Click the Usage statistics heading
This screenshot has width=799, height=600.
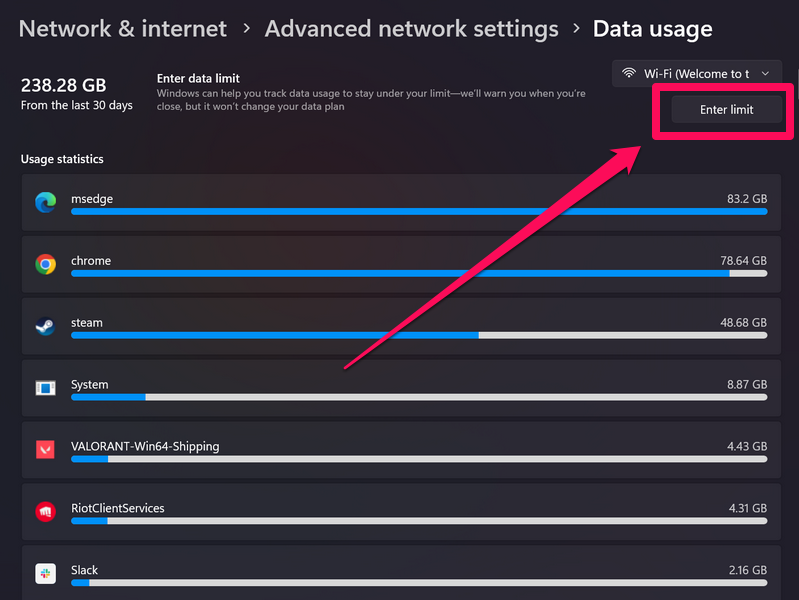[x=62, y=159]
